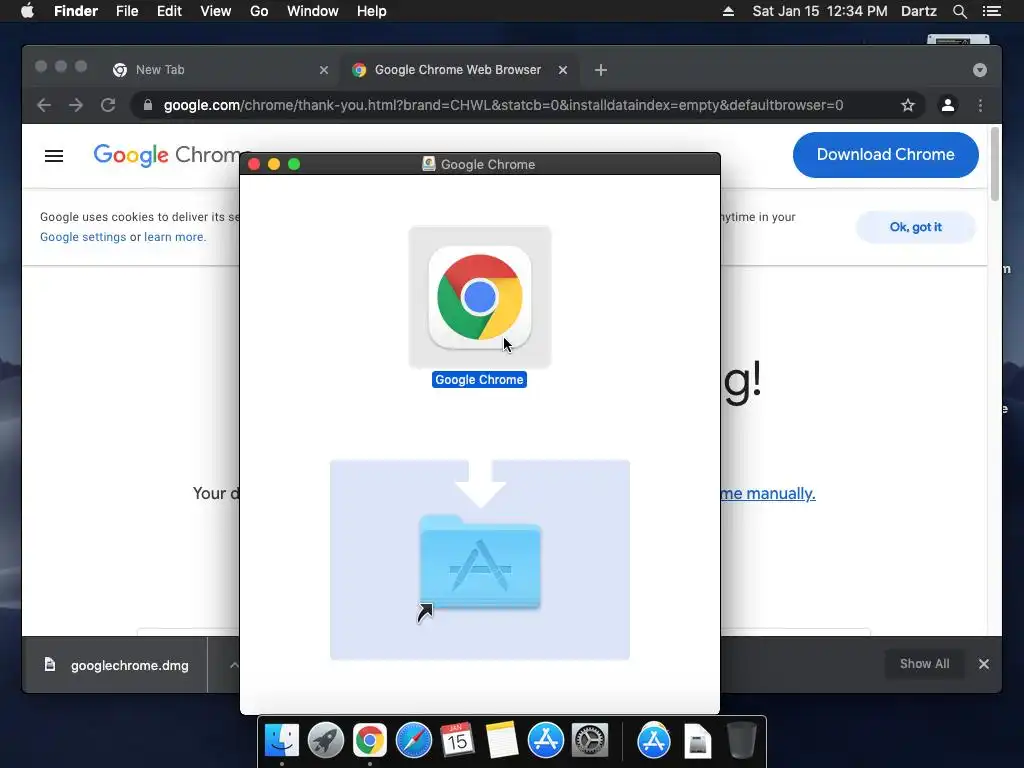Open the View menu

(216, 11)
